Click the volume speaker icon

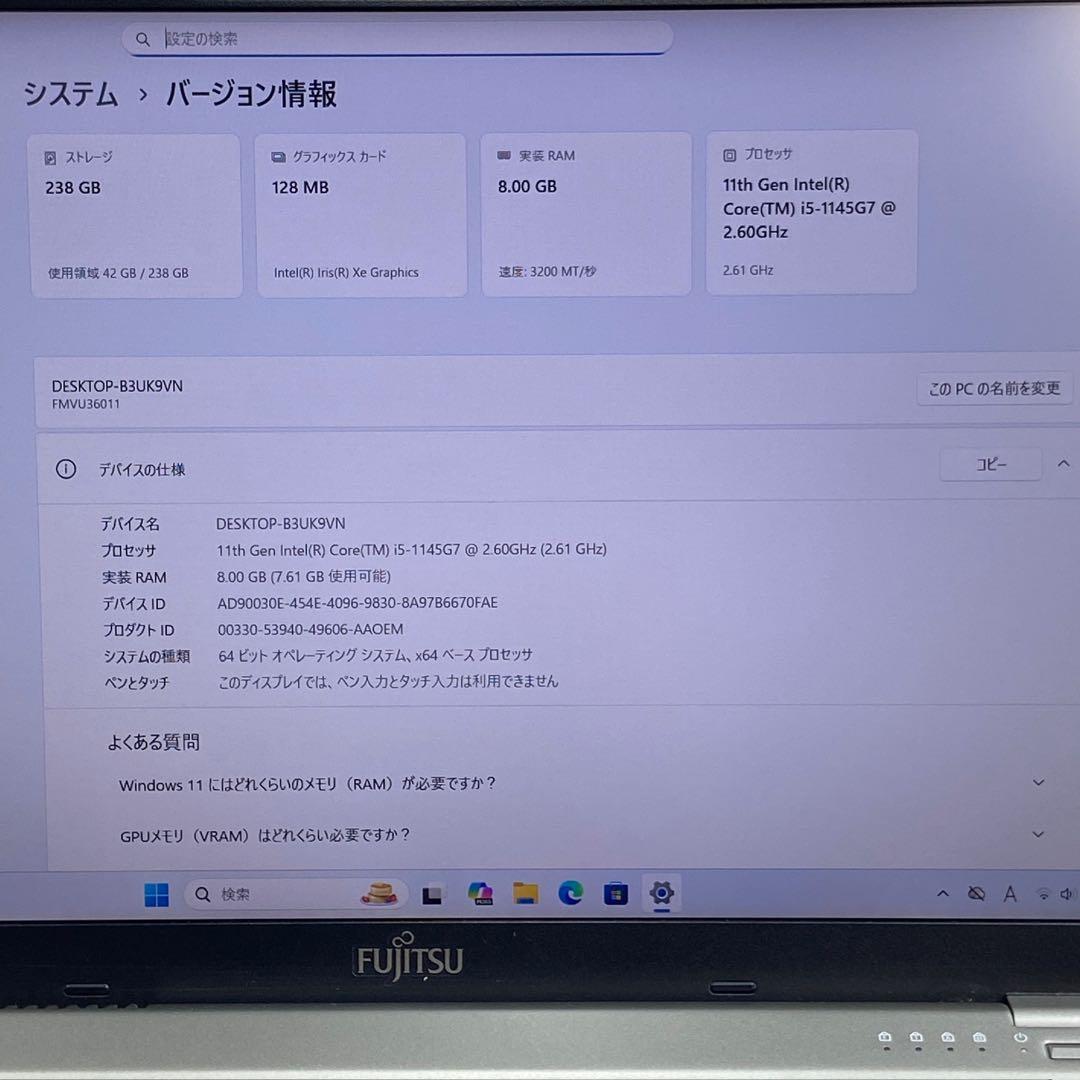(1066, 893)
